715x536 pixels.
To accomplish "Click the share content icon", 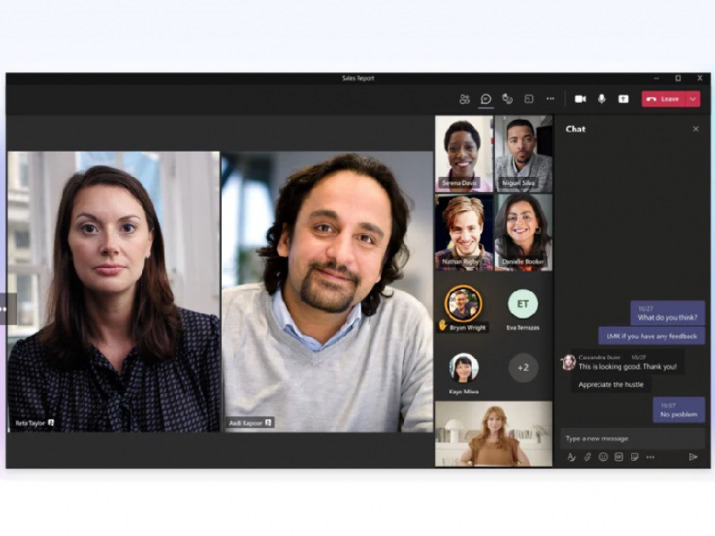I will tap(623, 99).
